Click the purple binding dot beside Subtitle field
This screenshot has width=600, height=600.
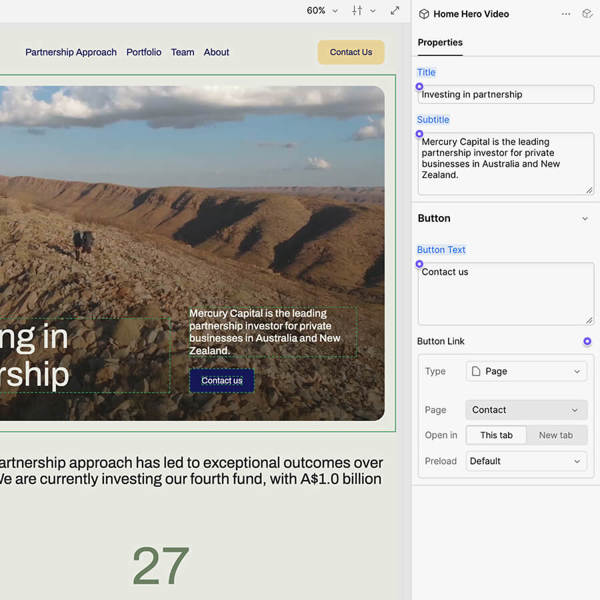click(419, 134)
